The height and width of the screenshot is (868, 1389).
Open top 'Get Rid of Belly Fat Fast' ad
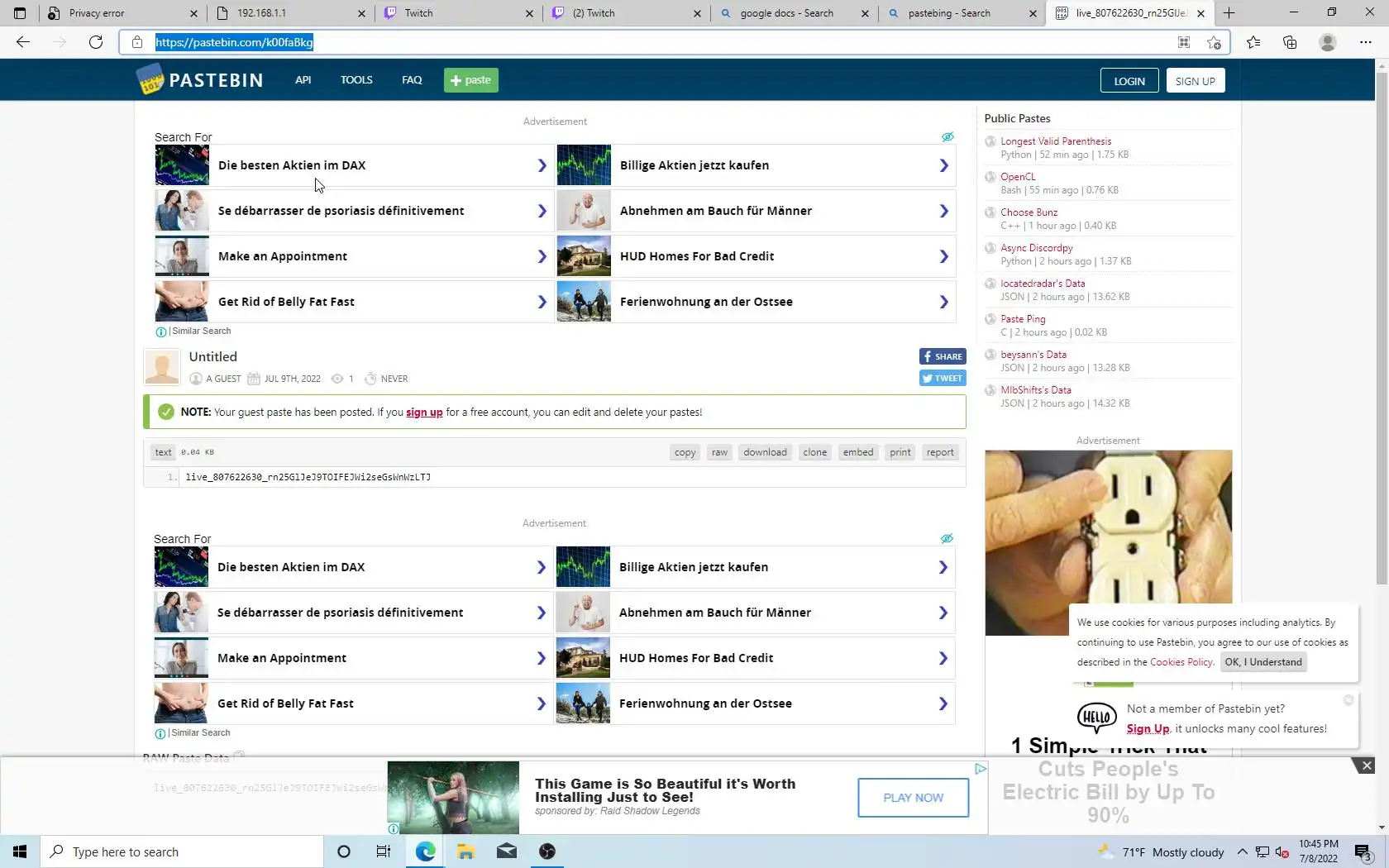[354, 302]
